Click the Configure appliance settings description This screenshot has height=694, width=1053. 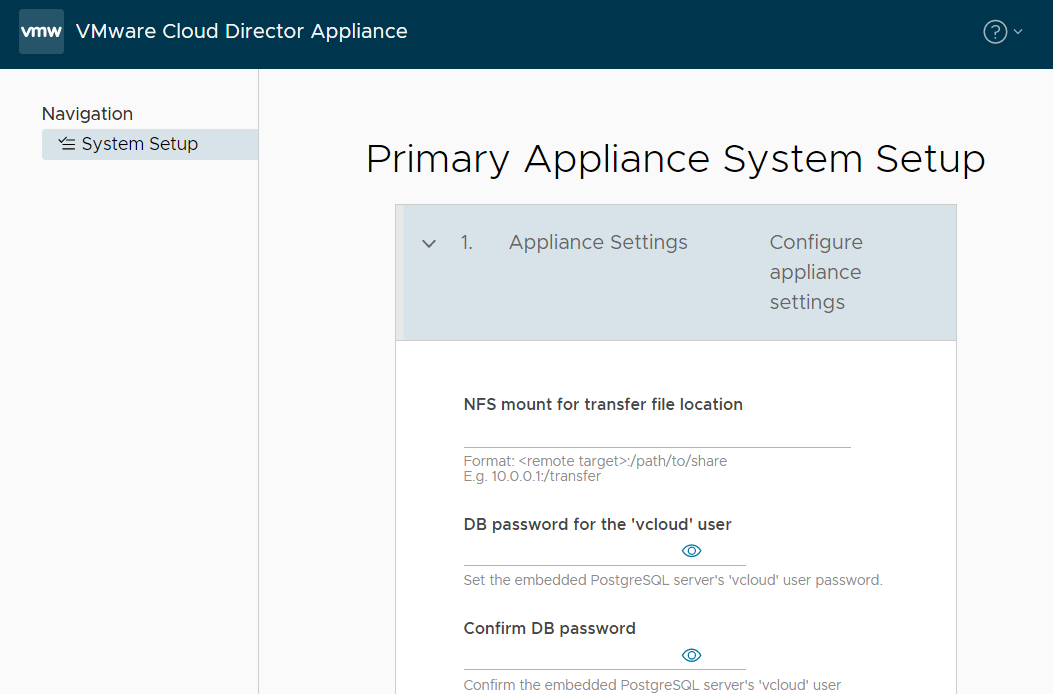click(816, 272)
